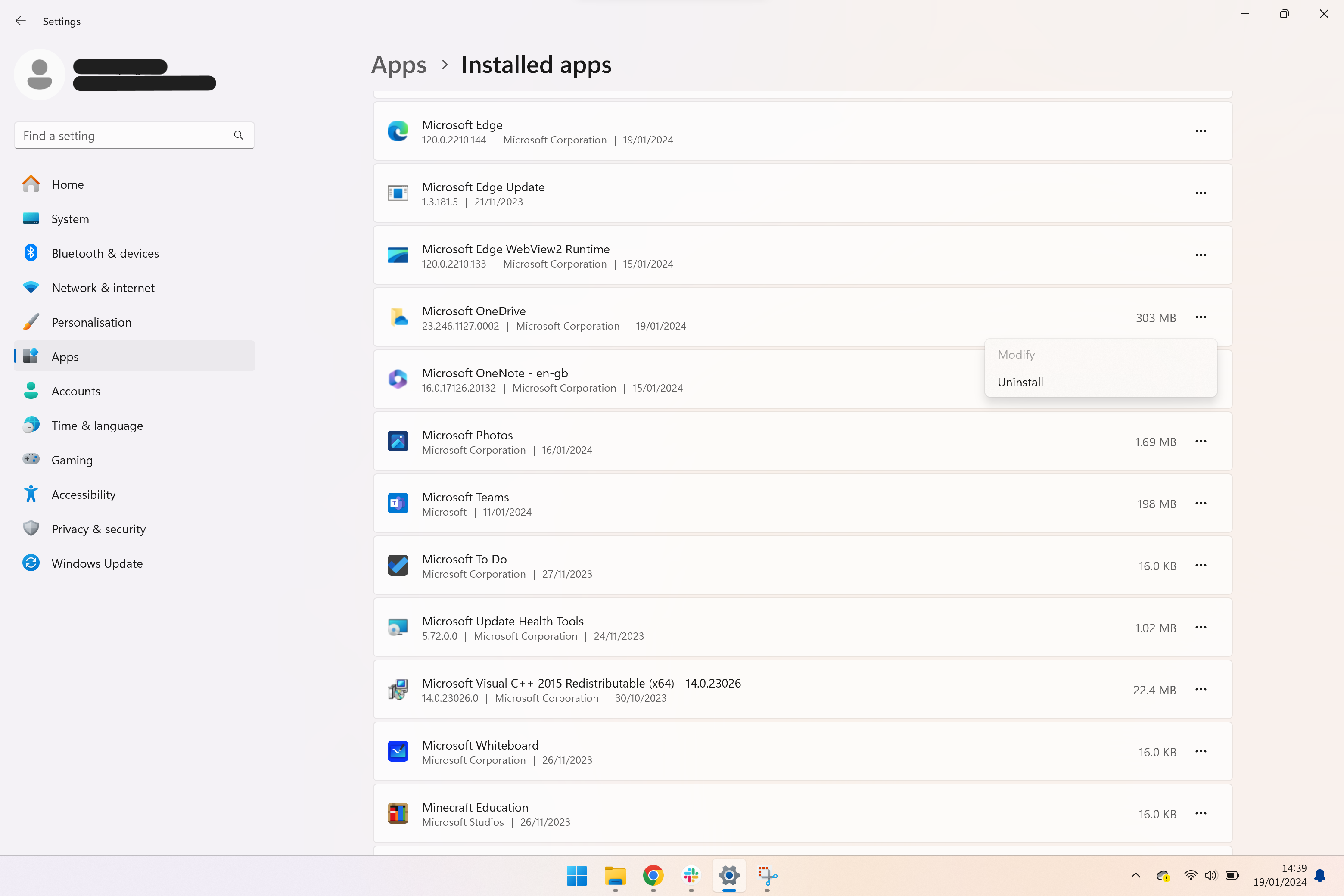Image resolution: width=1344 pixels, height=896 pixels.
Task: Choose Modify from the context menu
Action: coord(1101,355)
